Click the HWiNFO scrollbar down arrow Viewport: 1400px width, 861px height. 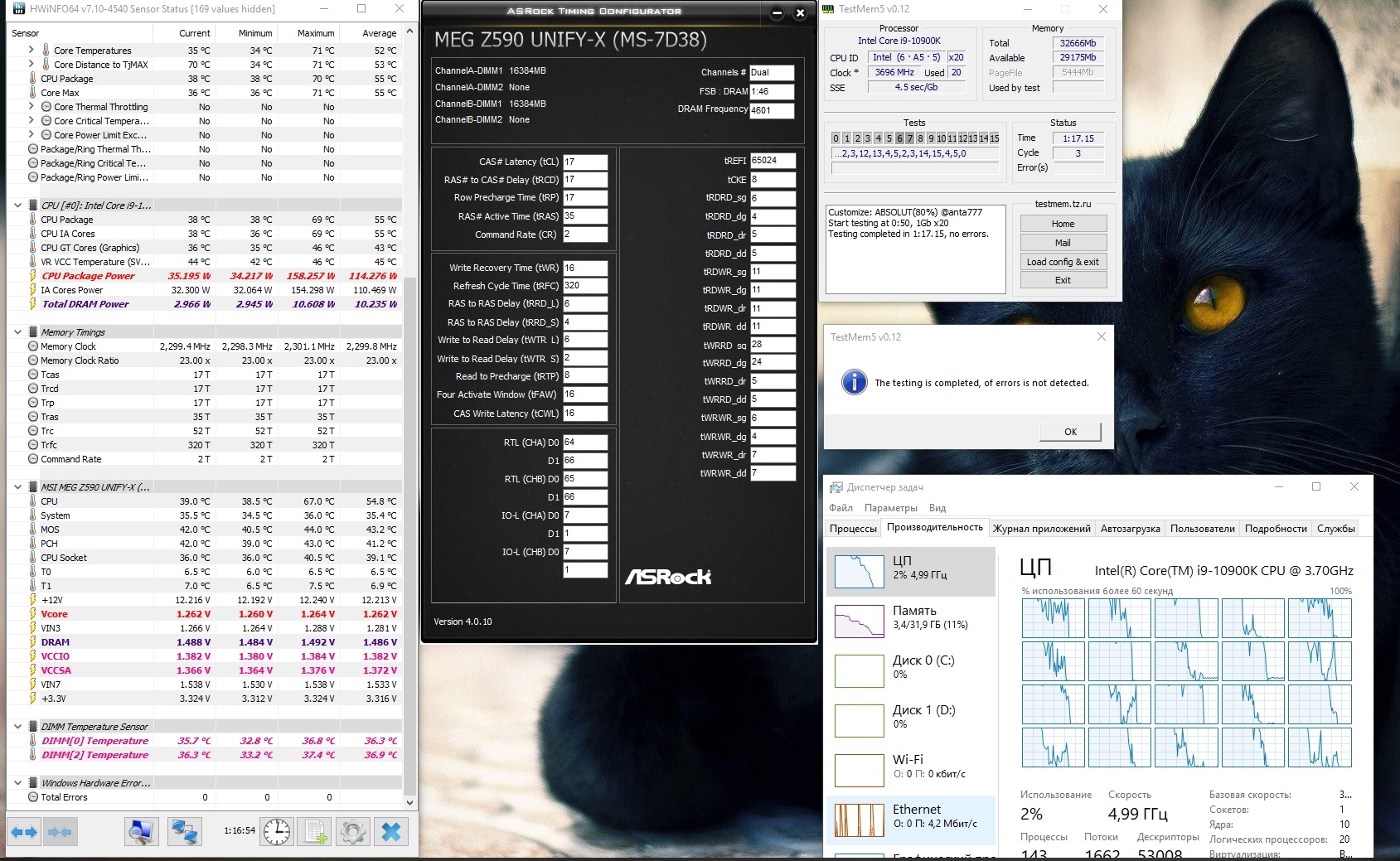pyautogui.click(x=409, y=802)
